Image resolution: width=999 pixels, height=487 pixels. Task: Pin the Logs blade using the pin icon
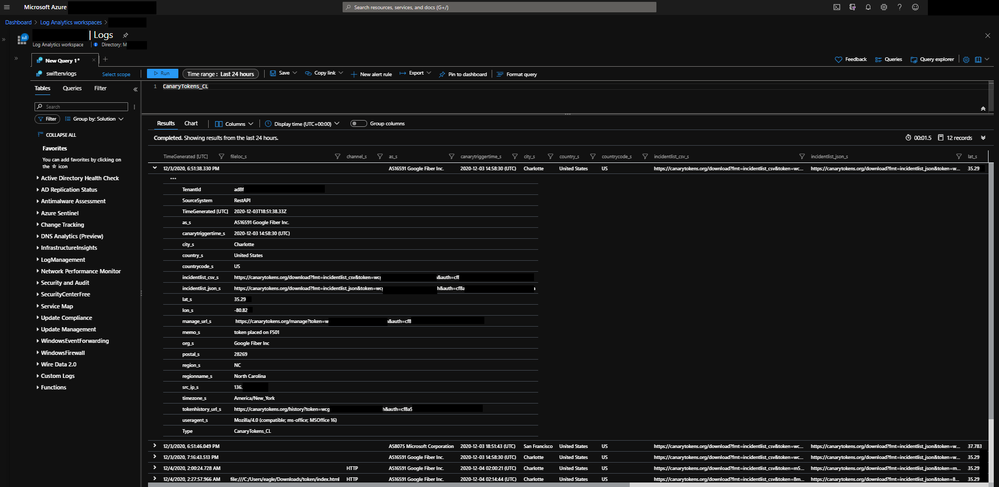125,35
